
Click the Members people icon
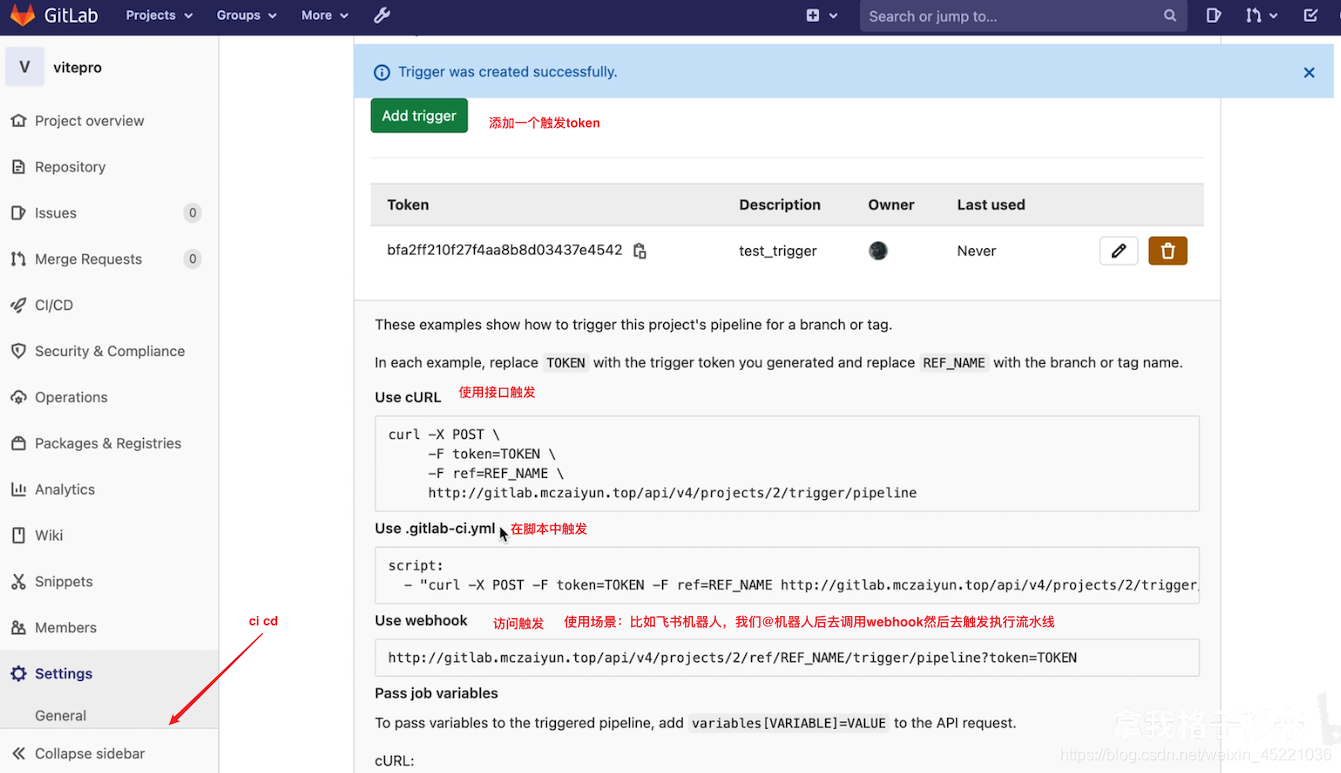click(18, 626)
